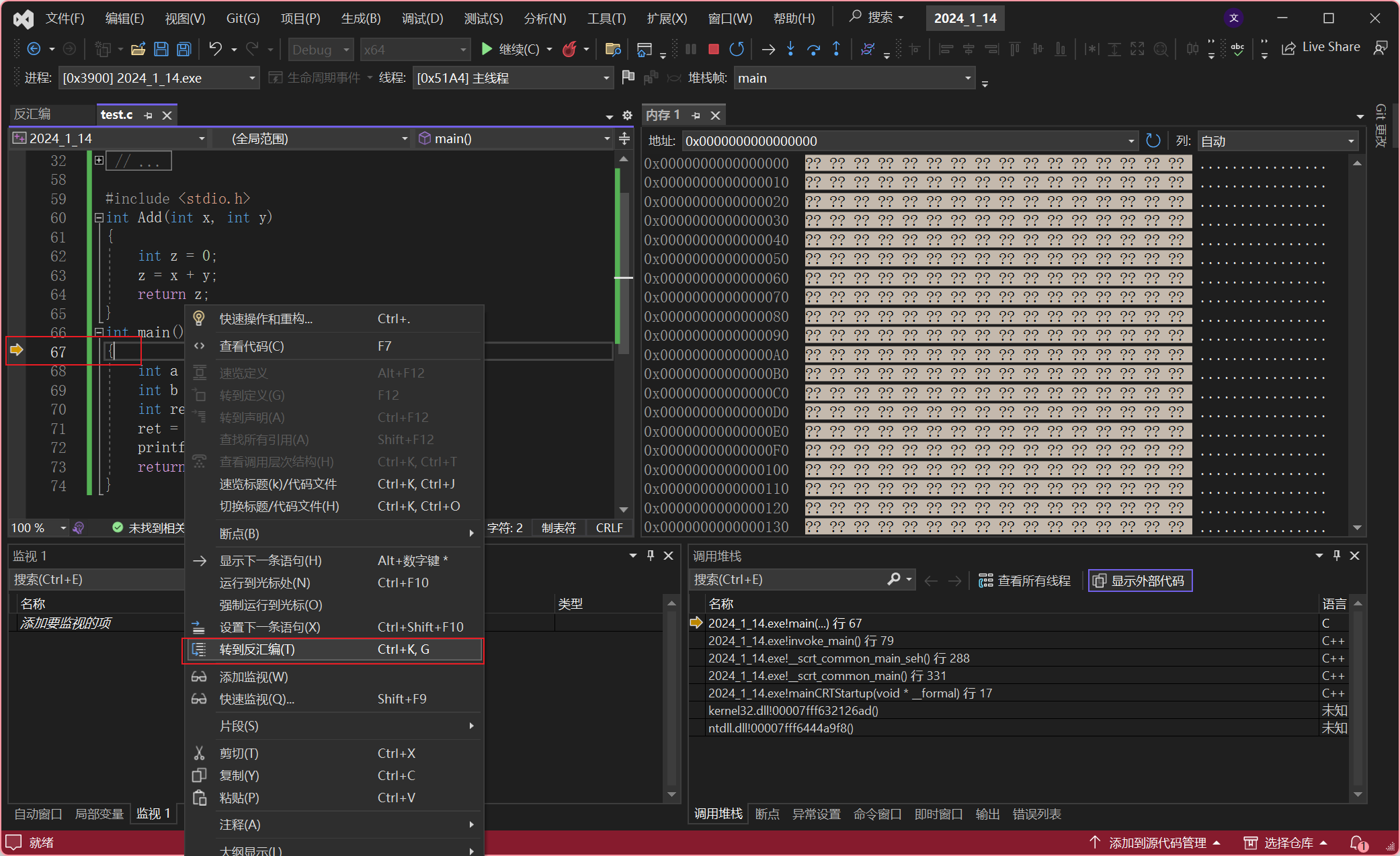Viewport: 1400px width, 856px height.
Task: Select Go To Disassembly menu item
Action: [x=334, y=650]
